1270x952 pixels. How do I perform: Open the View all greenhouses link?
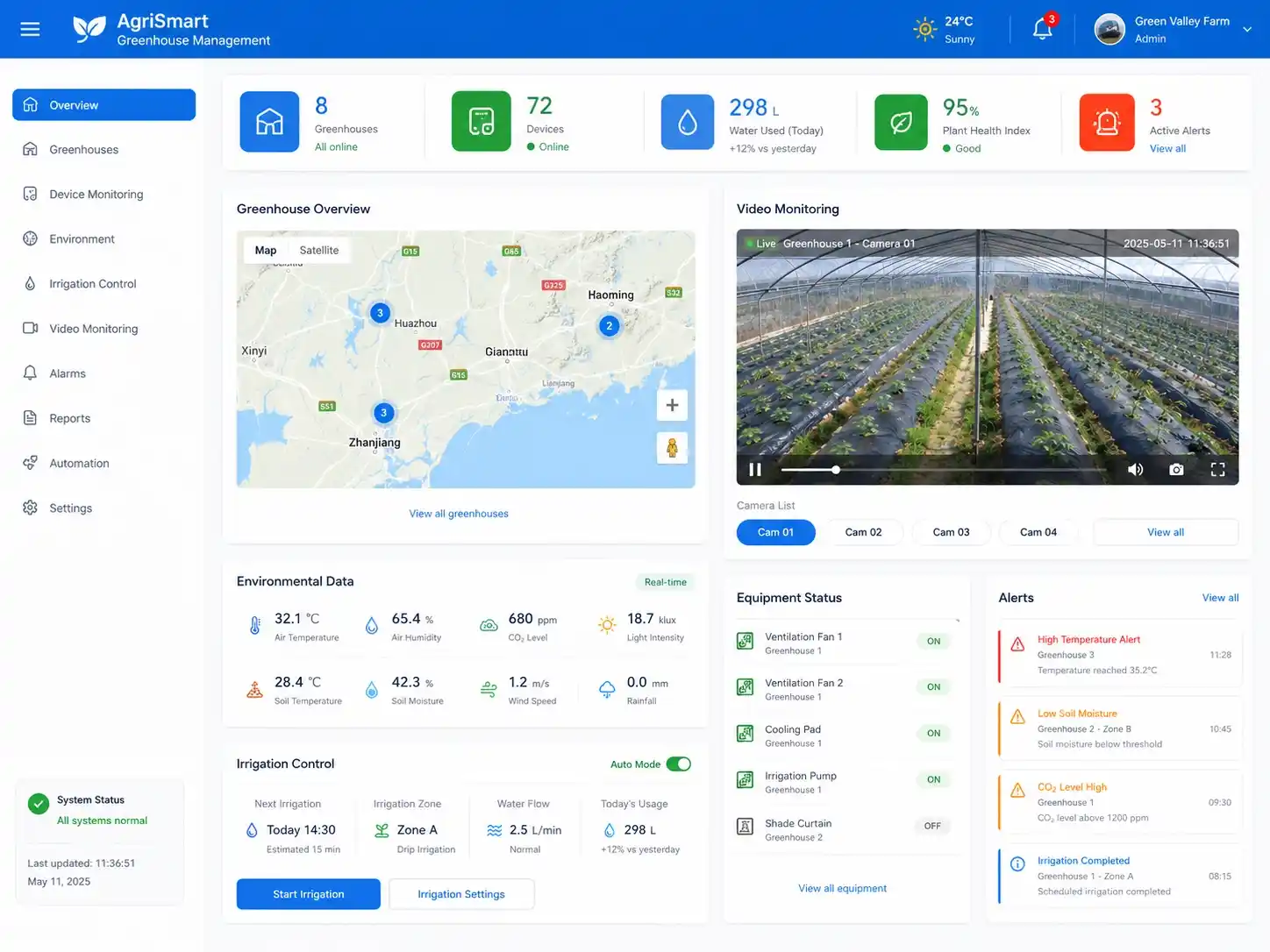click(x=459, y=514)
